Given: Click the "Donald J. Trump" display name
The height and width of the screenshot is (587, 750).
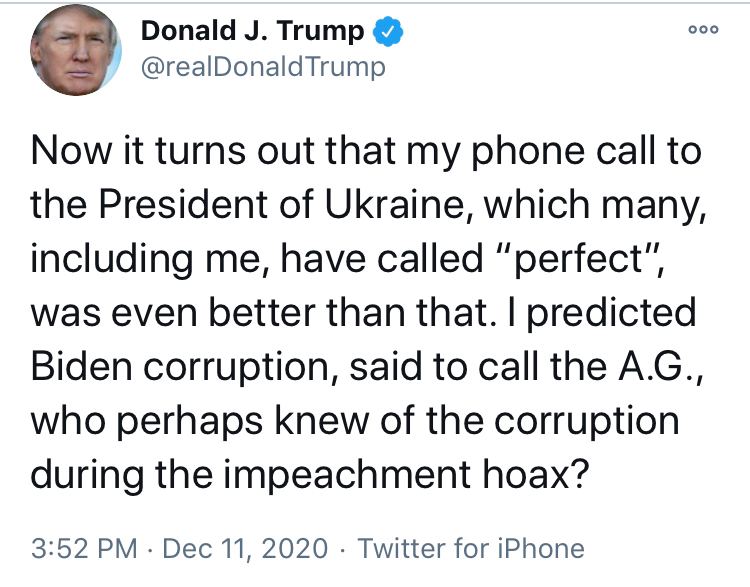Looking at the screenshot, I should point(252,32).
